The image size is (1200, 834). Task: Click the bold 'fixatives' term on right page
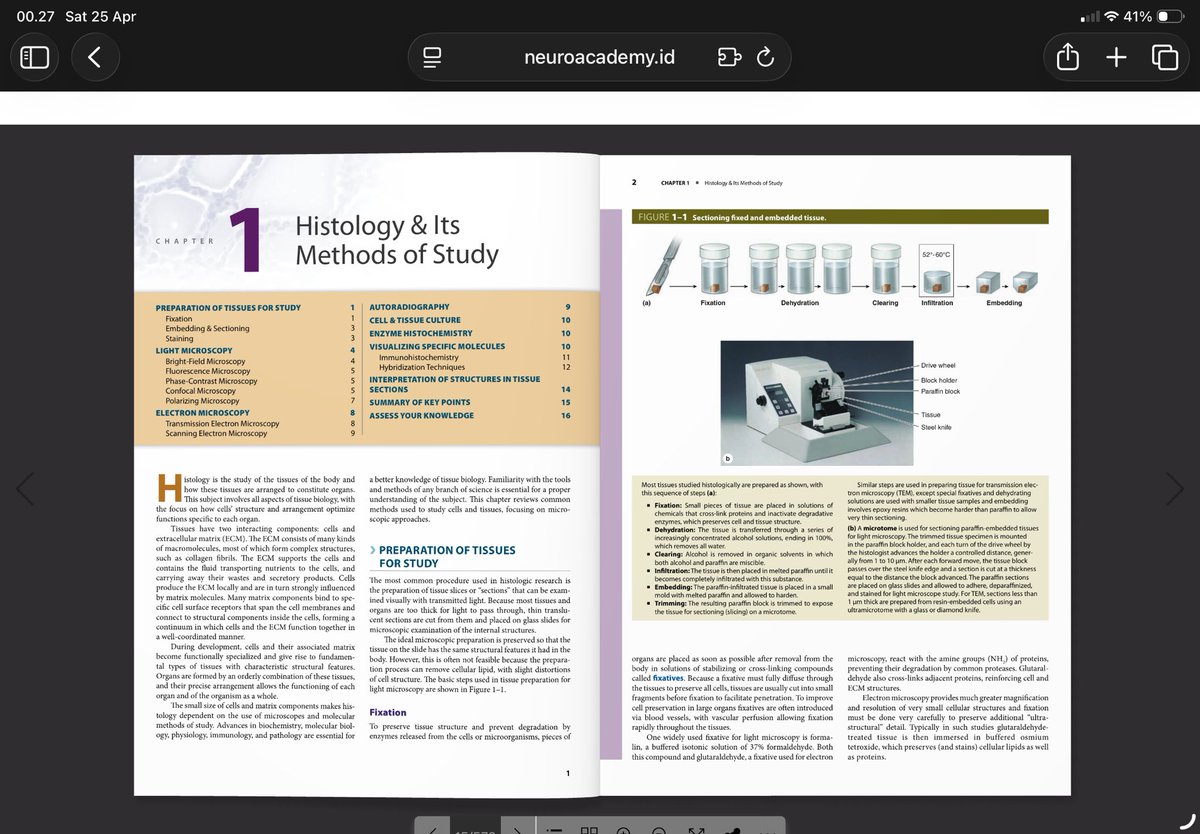click(668, 678)
